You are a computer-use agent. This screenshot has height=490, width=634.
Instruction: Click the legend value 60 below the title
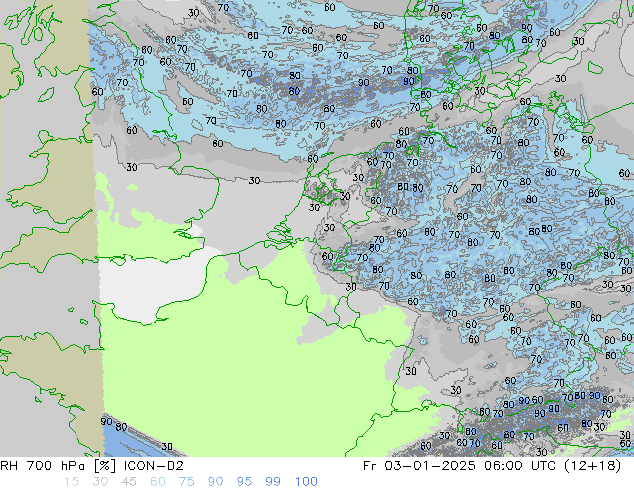[158, 482]
